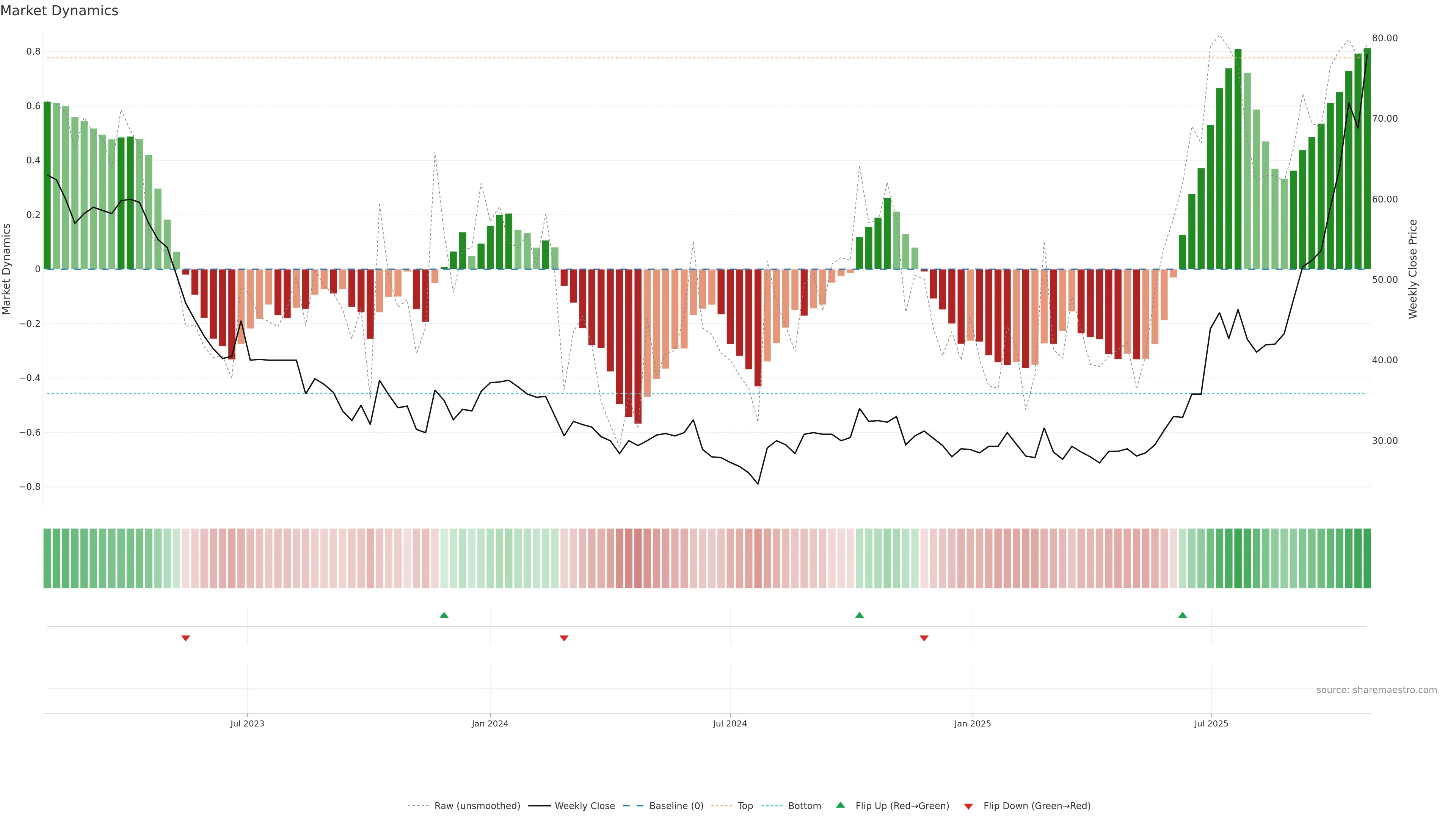The width and height of the screenshot is (1456, 819).
Task: Click the first green flip-up marker near Jan 2024
Action: point(444,615)
